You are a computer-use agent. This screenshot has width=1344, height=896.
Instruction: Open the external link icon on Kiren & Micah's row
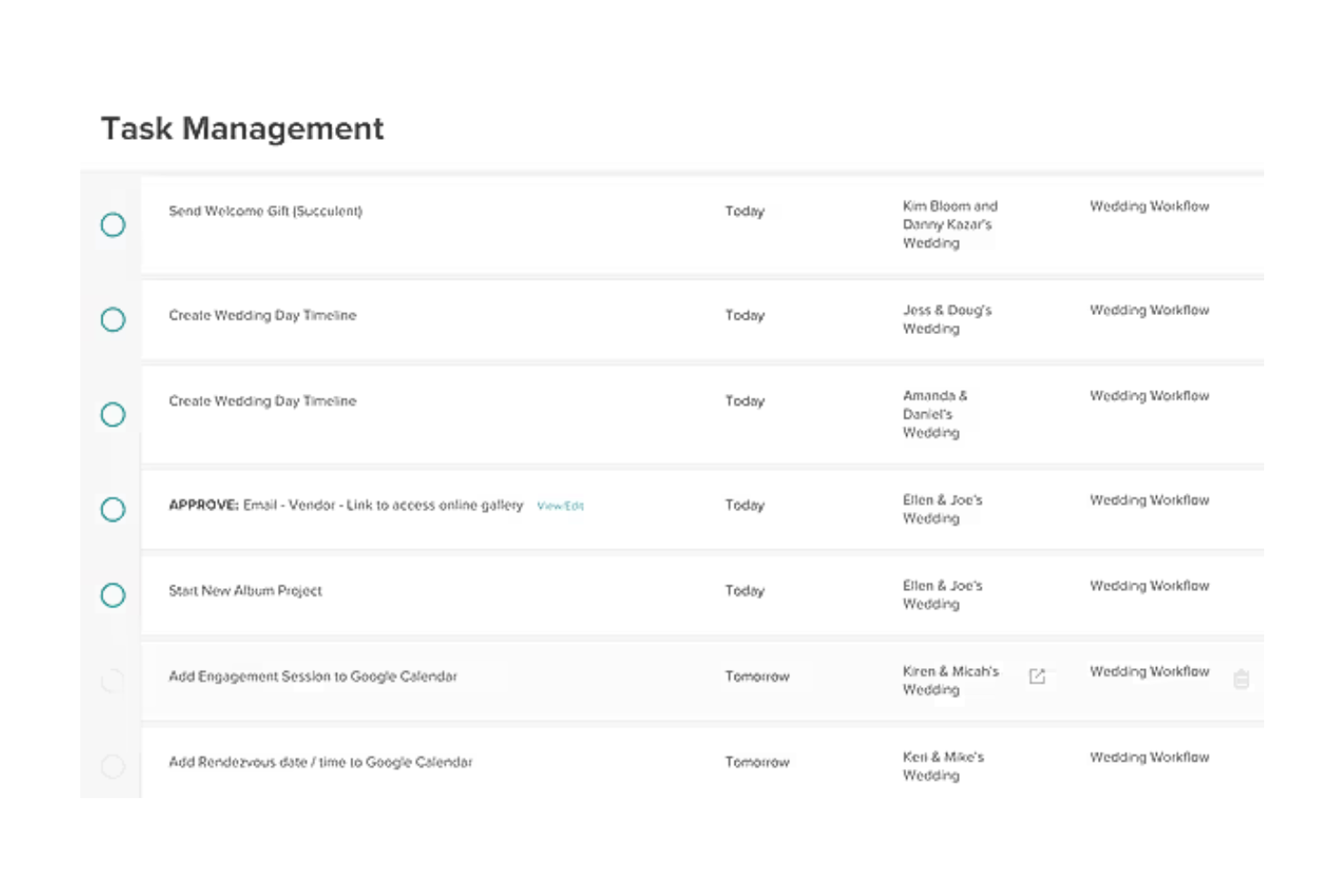(1038, 676)
